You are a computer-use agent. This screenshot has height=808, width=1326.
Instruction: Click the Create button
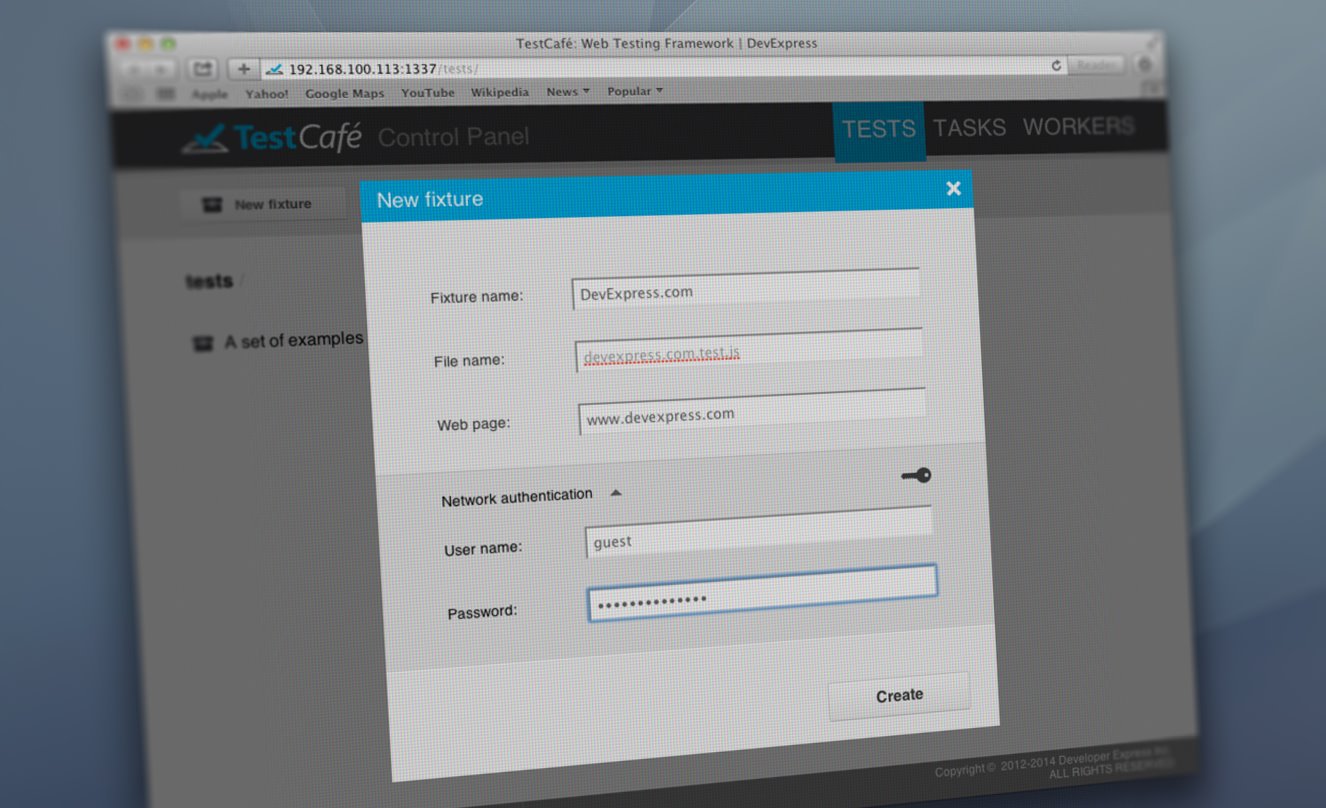(899, 695)
